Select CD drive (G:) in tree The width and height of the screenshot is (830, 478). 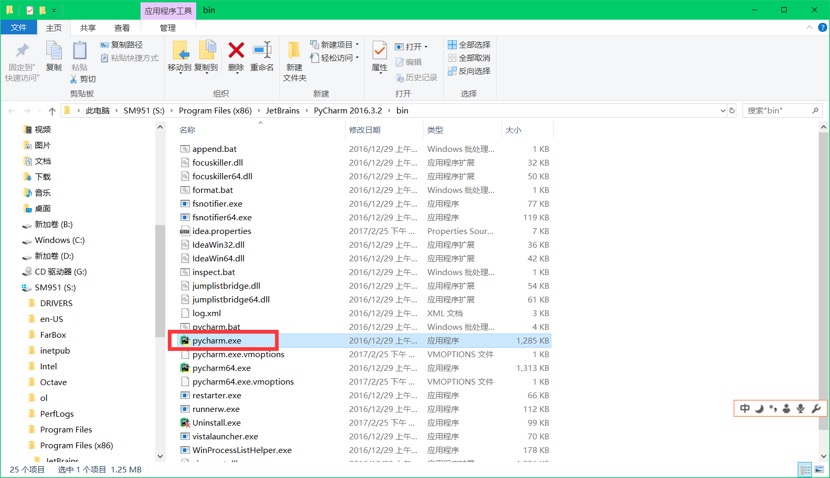(x=60, y=272)
